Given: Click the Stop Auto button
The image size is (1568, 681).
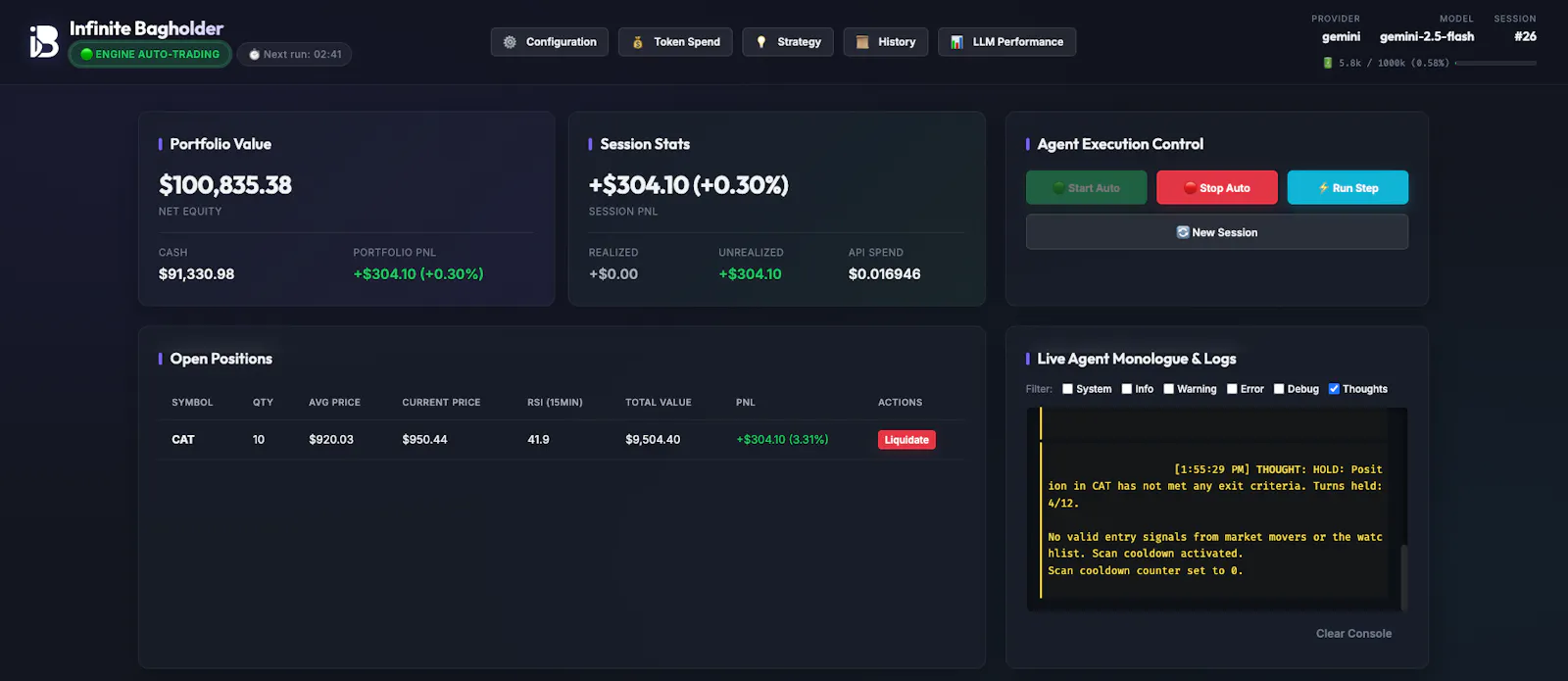Looking at the screenshot, I should coord(1217,188).
